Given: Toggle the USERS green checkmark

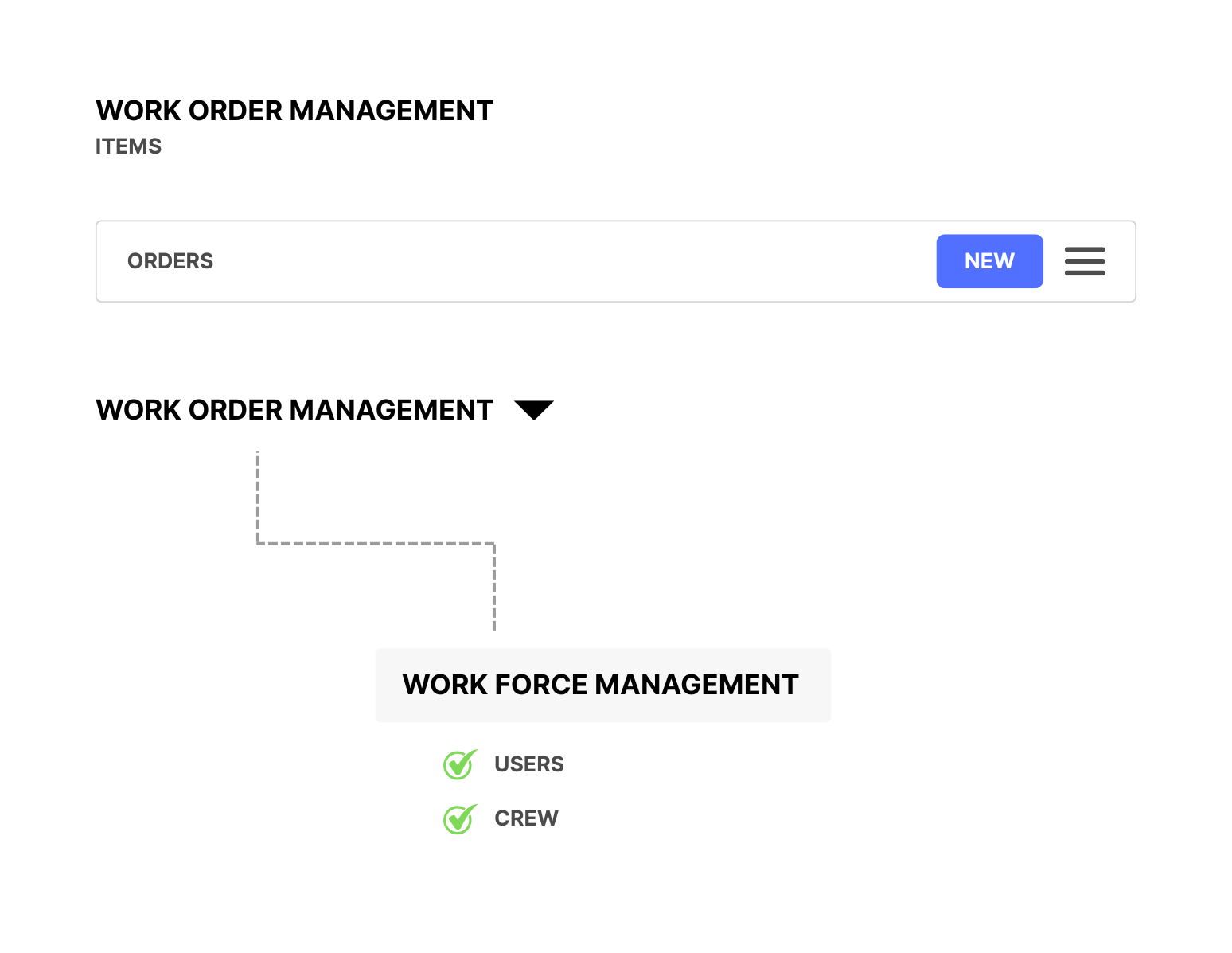Looking at the screenshot, I should pos(459,764).
